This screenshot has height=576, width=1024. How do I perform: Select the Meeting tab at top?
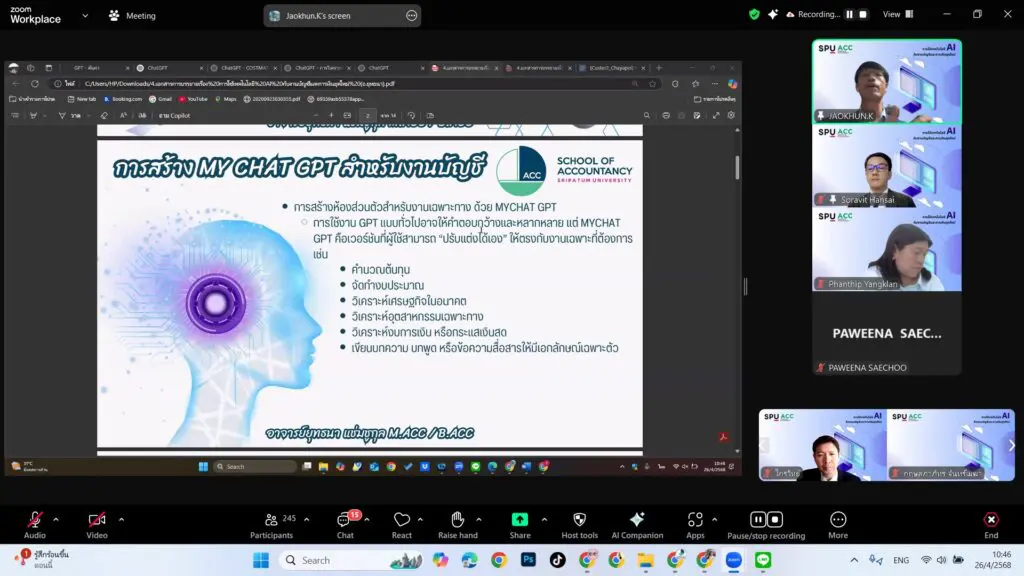(x=133, y=16)
